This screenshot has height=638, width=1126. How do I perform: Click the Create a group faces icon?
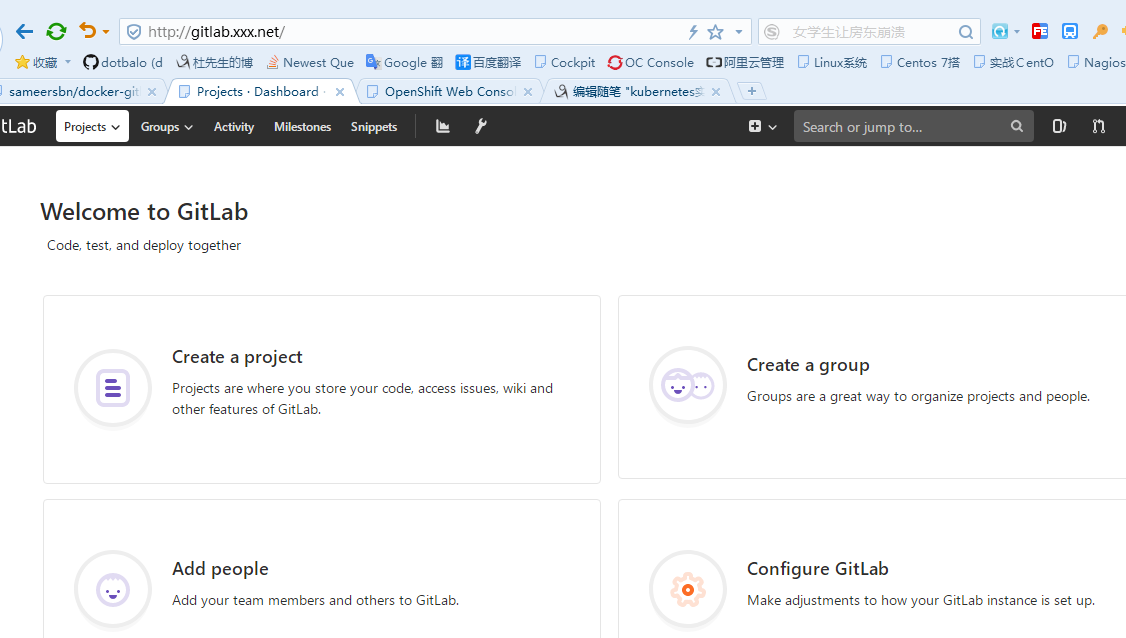687,385
